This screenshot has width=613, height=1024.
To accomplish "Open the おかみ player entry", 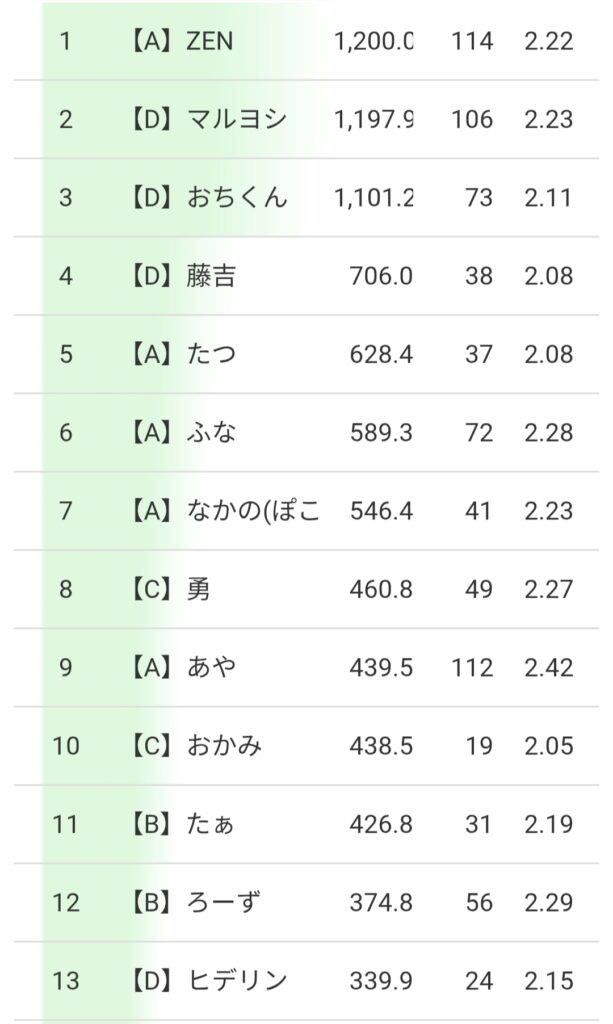I will [224, 746].
